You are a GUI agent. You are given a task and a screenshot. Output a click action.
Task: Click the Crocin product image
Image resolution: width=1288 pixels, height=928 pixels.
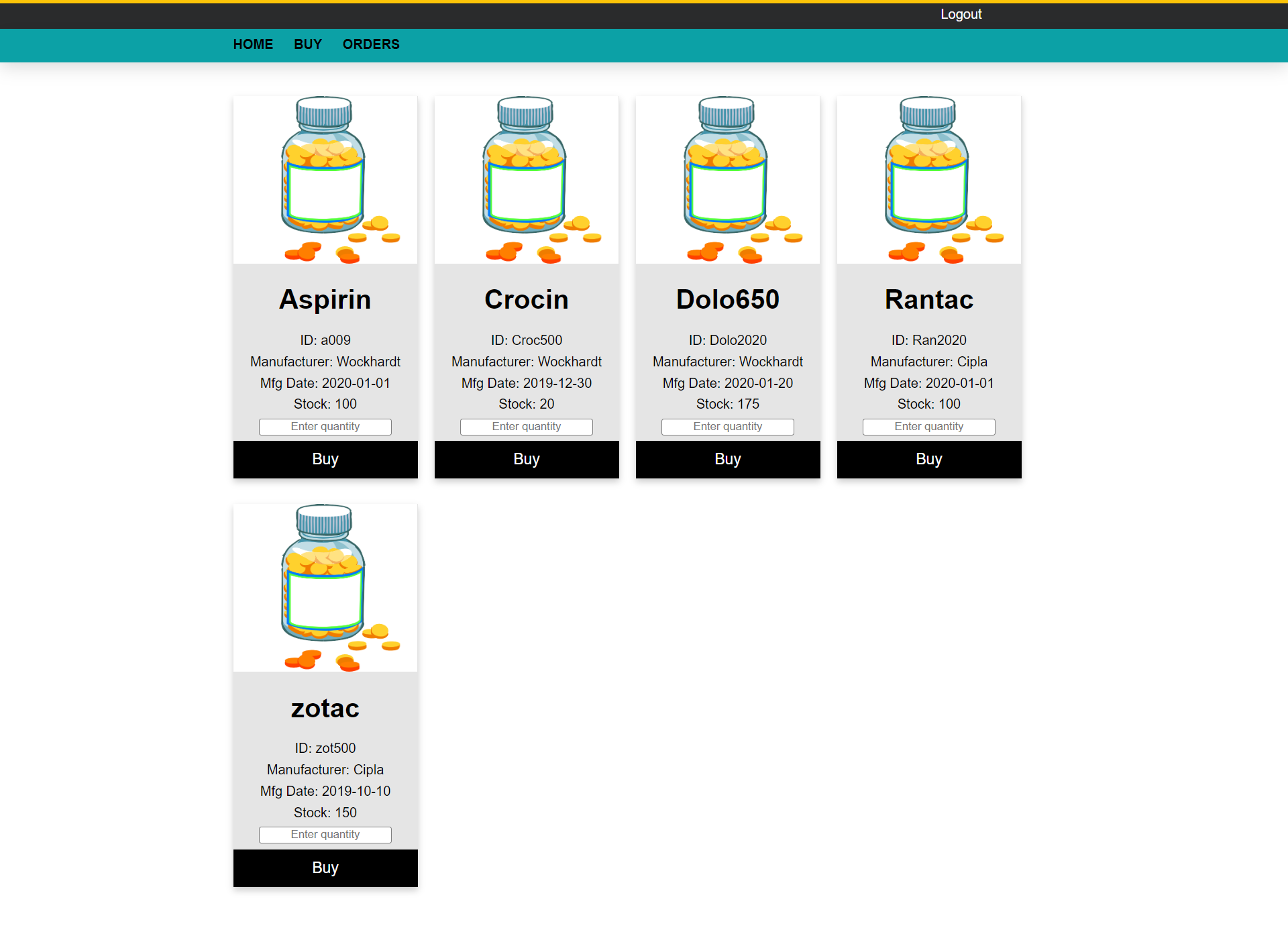pos(526,178)
